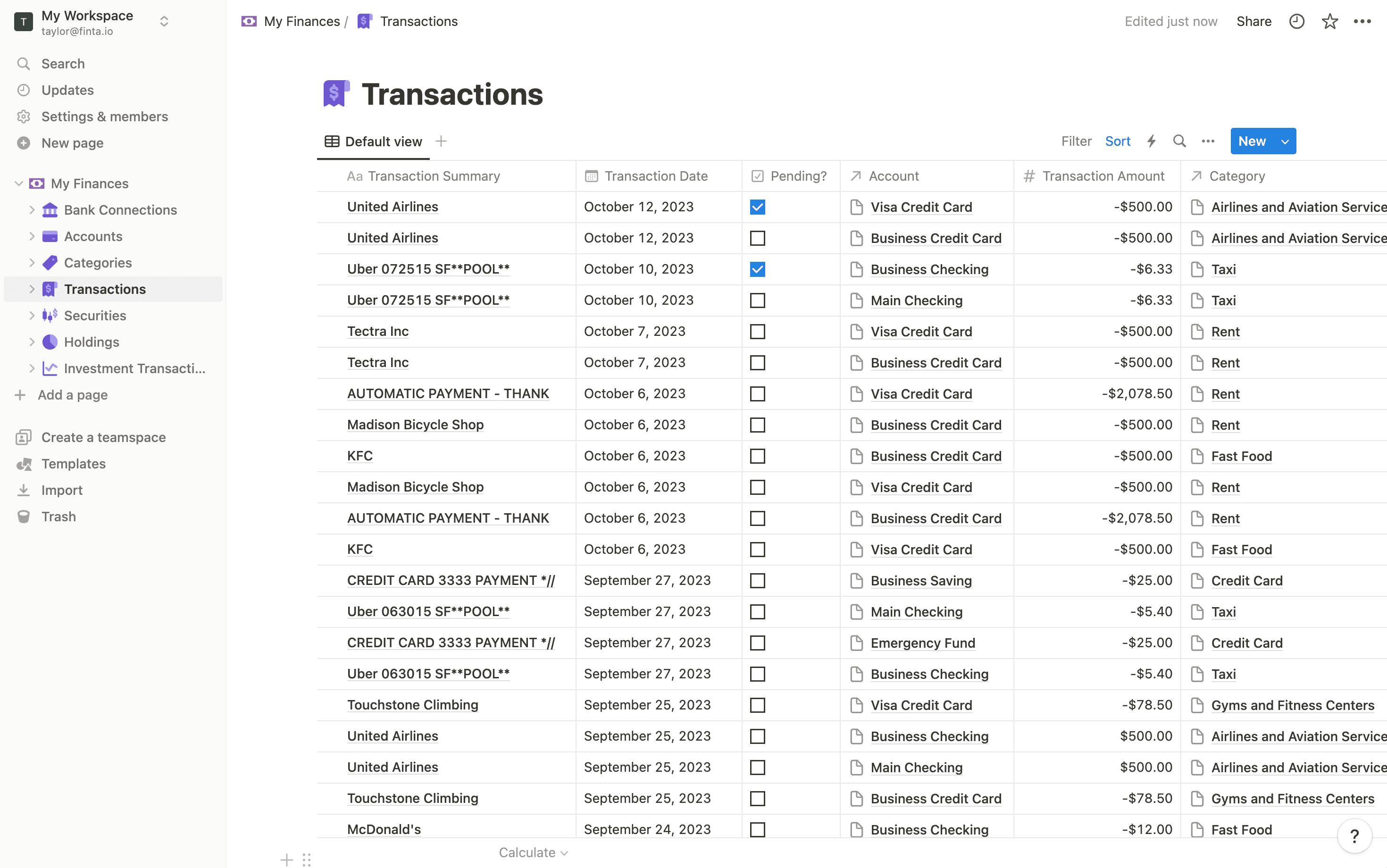Open view settings via the ellipsis next to search
1387x868 pixels.
point(1209,141)
